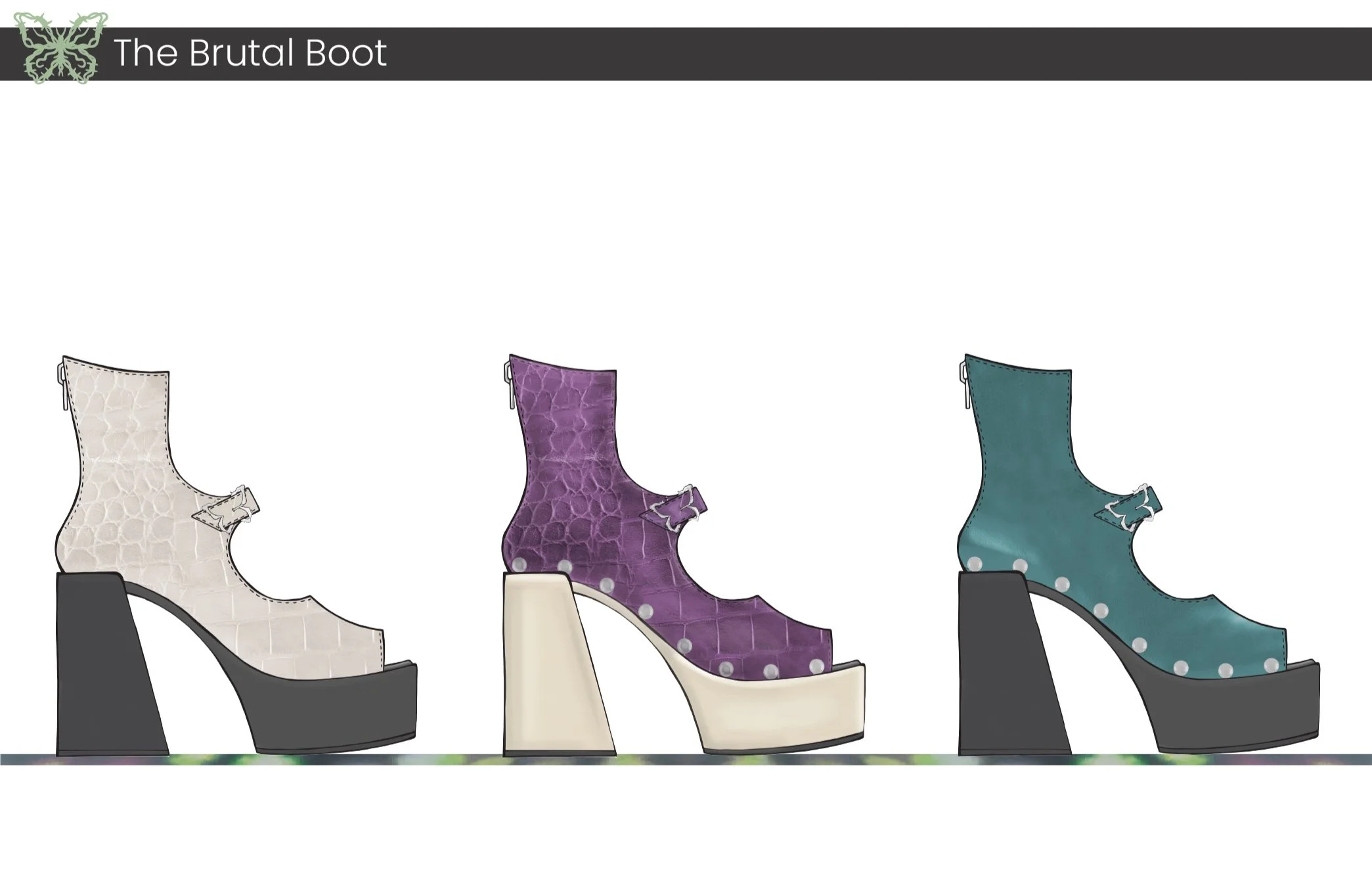
Task: Click the toe-end stud on teal boot
Action: click(1272, 665)
